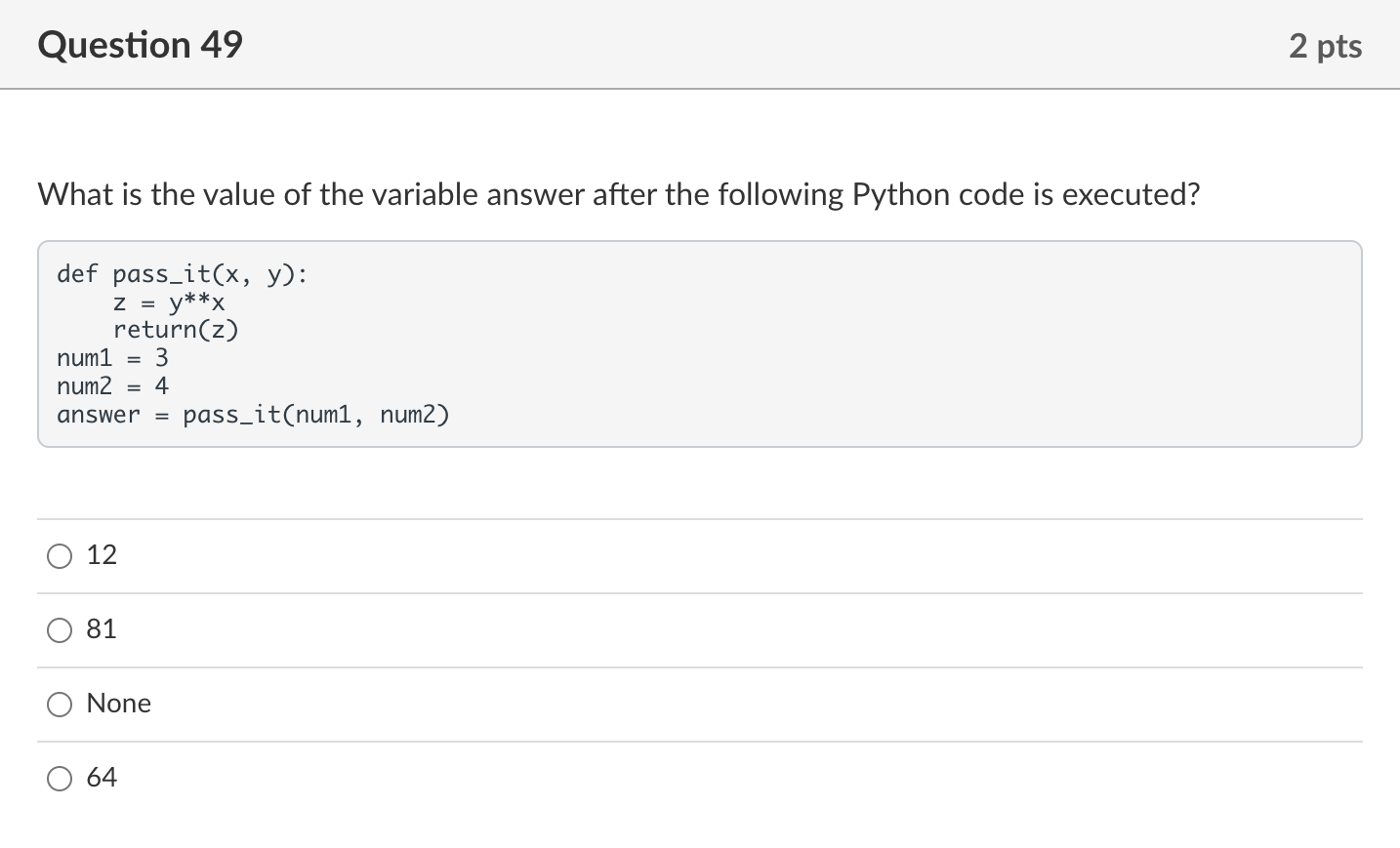Click the return(z) statement in code

point(176,330)
